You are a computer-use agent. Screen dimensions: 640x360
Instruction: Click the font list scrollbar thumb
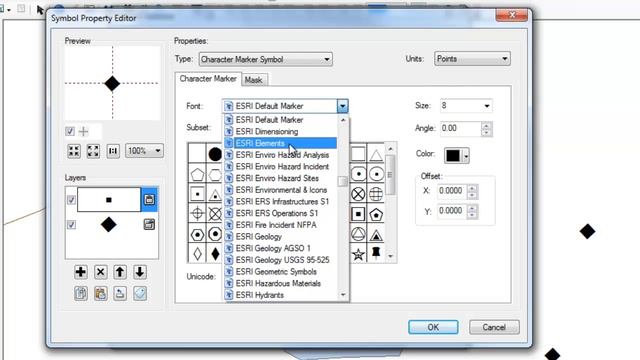tap(343, 181)
